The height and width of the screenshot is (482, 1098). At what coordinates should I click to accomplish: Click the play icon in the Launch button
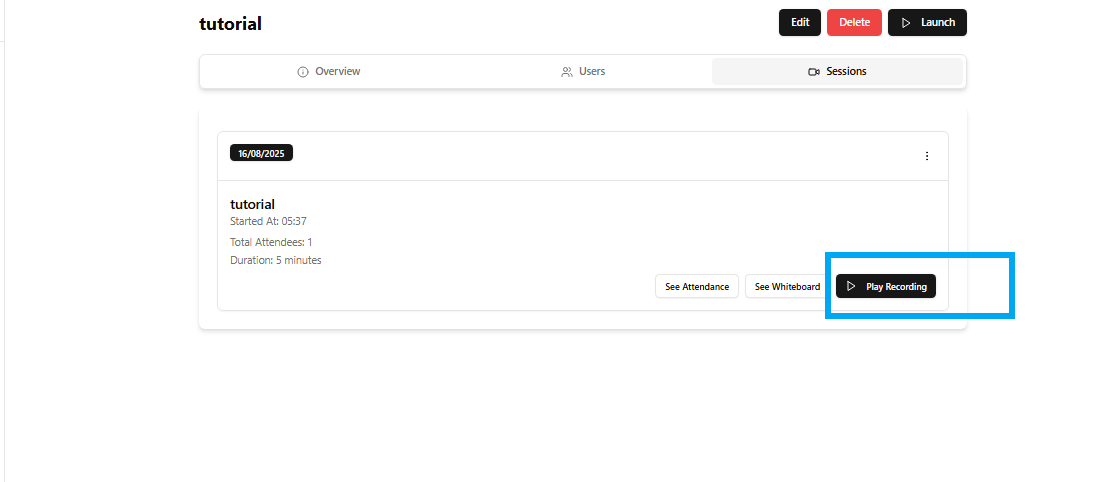tap(905, 23)
